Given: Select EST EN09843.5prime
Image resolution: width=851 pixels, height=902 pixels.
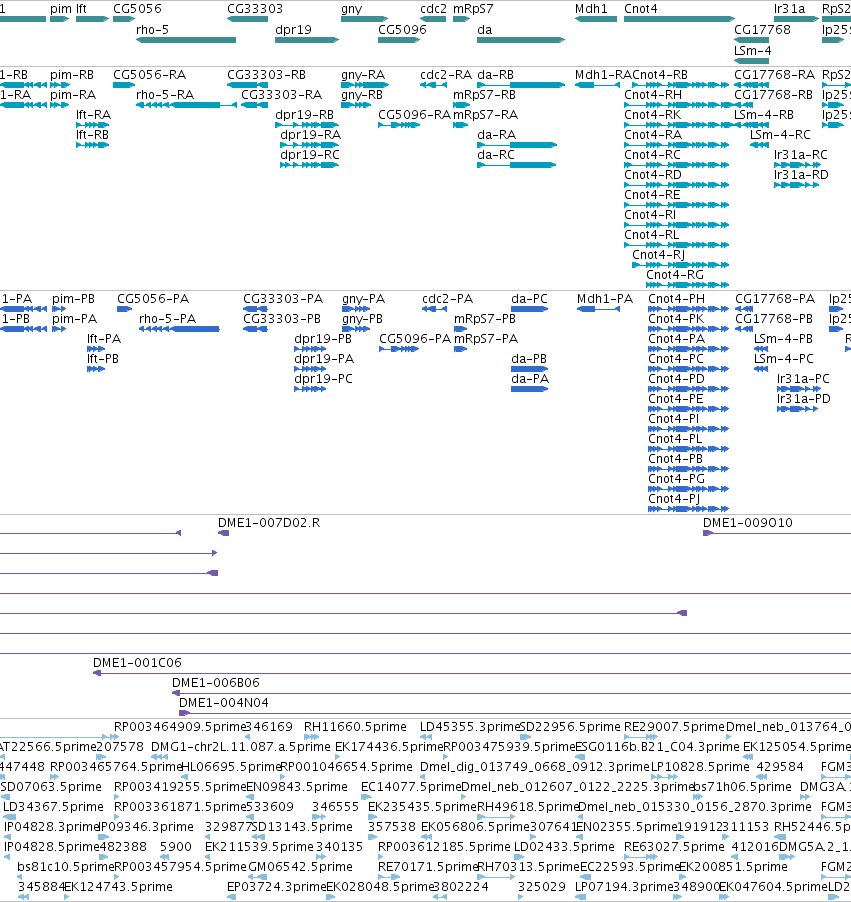Looking at the screenshot, I should tap(297, 787).
